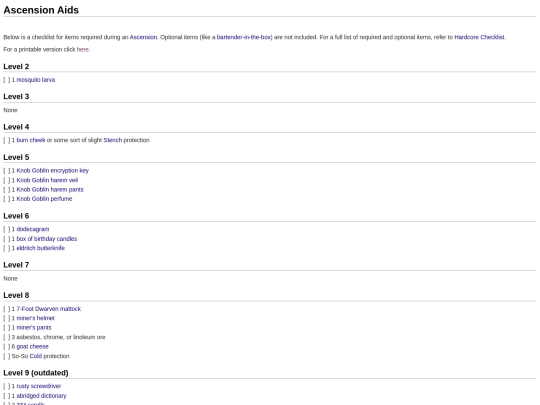Image resolution: width=540 pixels, height=405 pixels.
Task: Open the Hardcore Checklist link
Action: (479, 37)
